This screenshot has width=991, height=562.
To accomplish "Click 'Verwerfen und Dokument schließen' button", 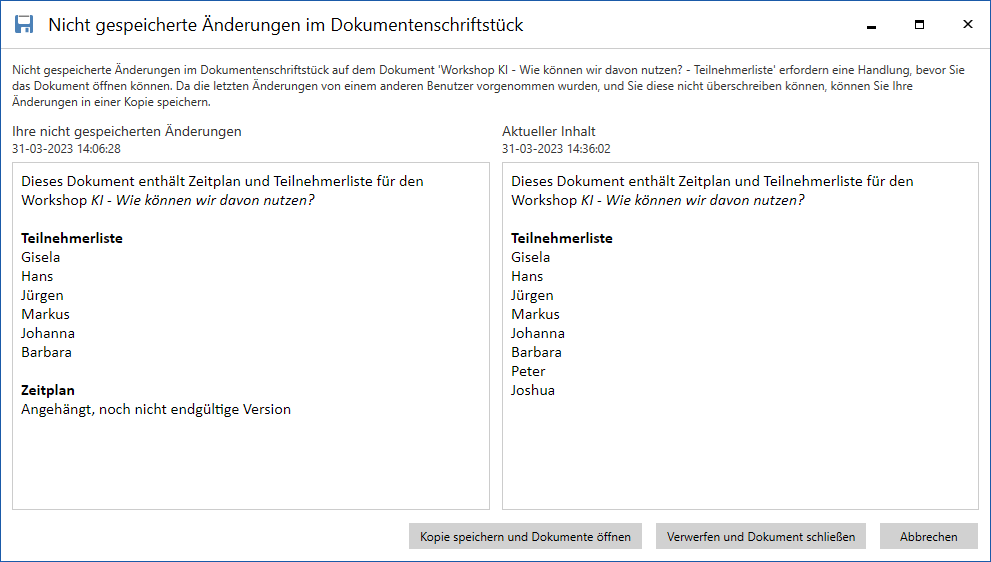I will tap(761, 537).
